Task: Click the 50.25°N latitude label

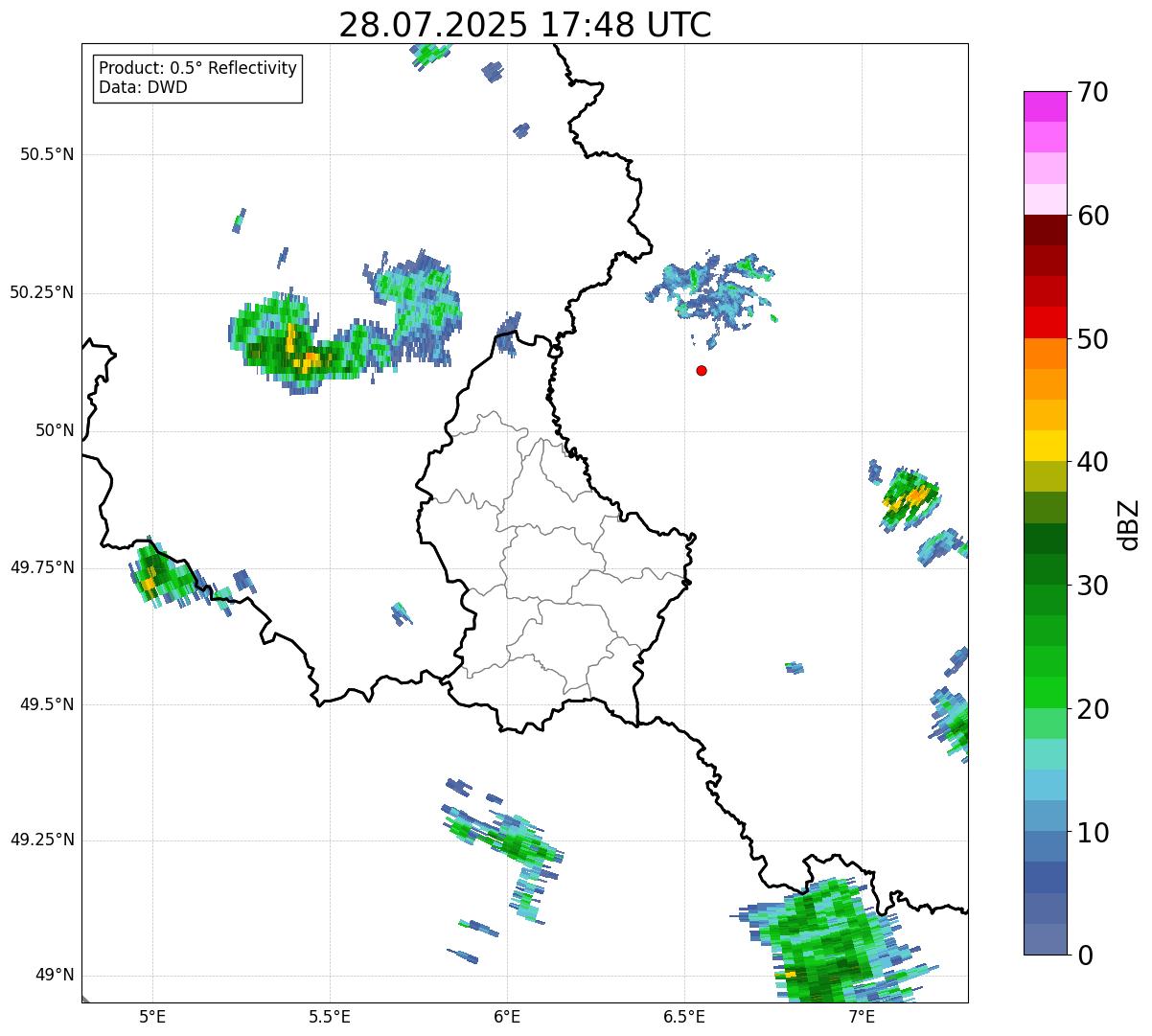Action: [42, 292]
